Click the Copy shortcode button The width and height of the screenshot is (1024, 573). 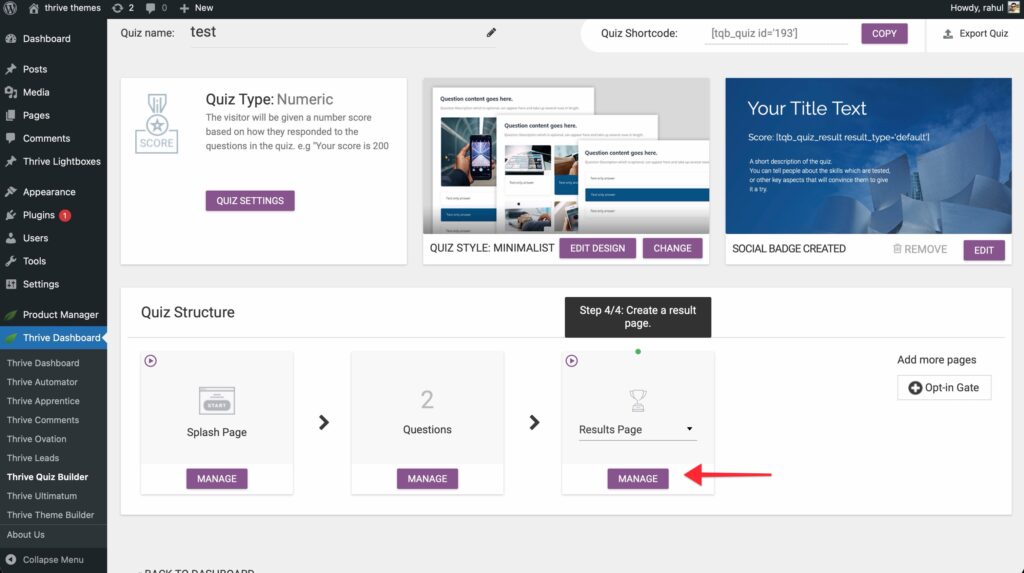click(x=884, y=33)
